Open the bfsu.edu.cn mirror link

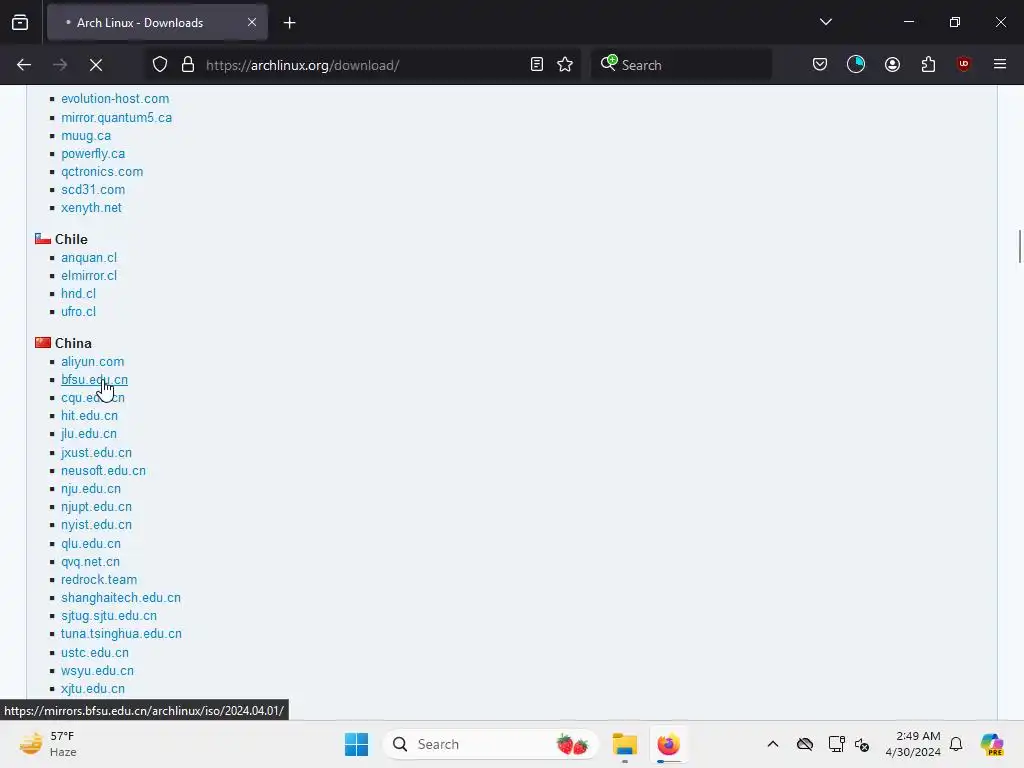tap(95, 380)
